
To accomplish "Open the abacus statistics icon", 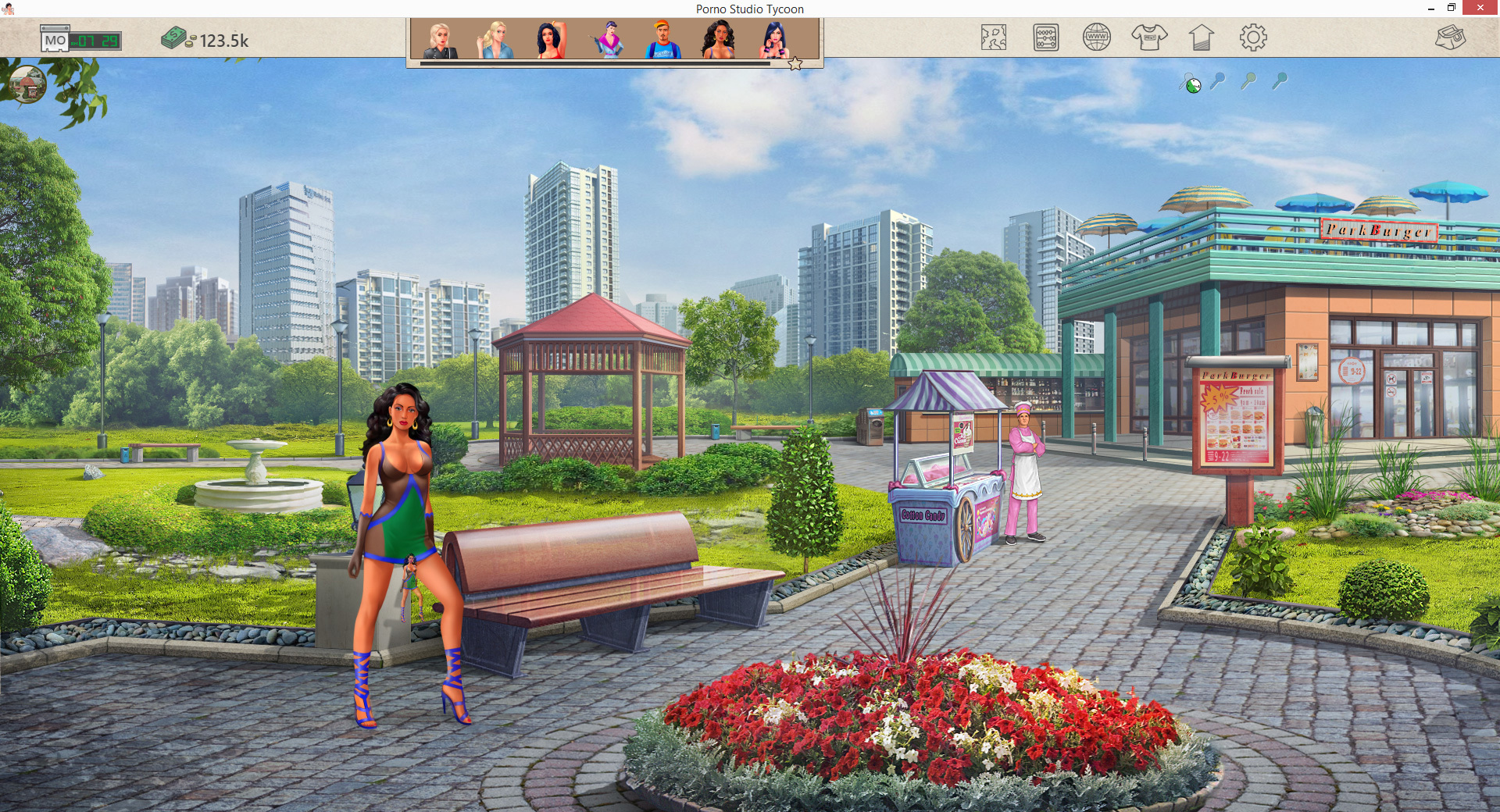I will click(1045, 37).
